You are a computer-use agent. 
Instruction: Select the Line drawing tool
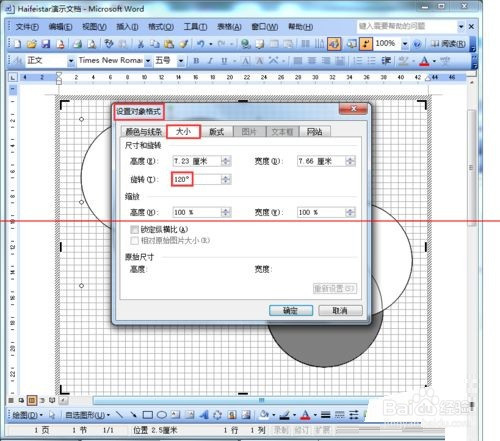click(x=119, y=415)
